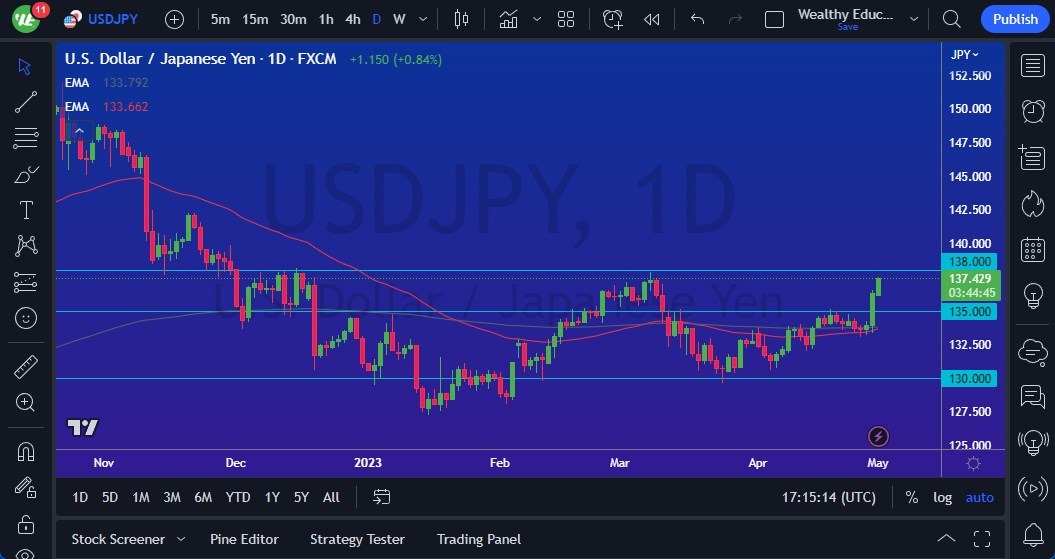1055x559 pixels.
Task: Open public chats cloud icon
Action: click(1032, 352)
